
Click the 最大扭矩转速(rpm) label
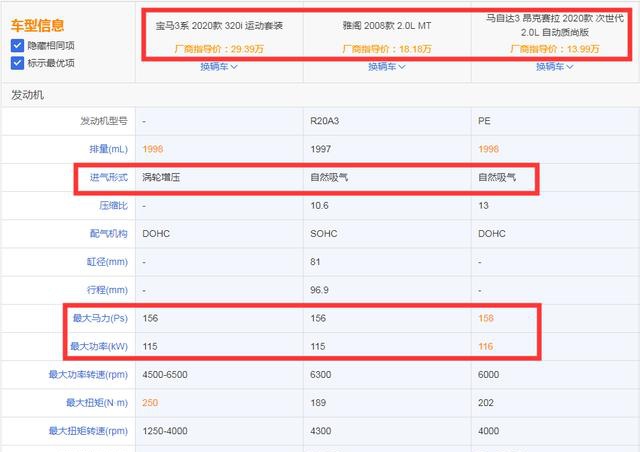[88, 431]
